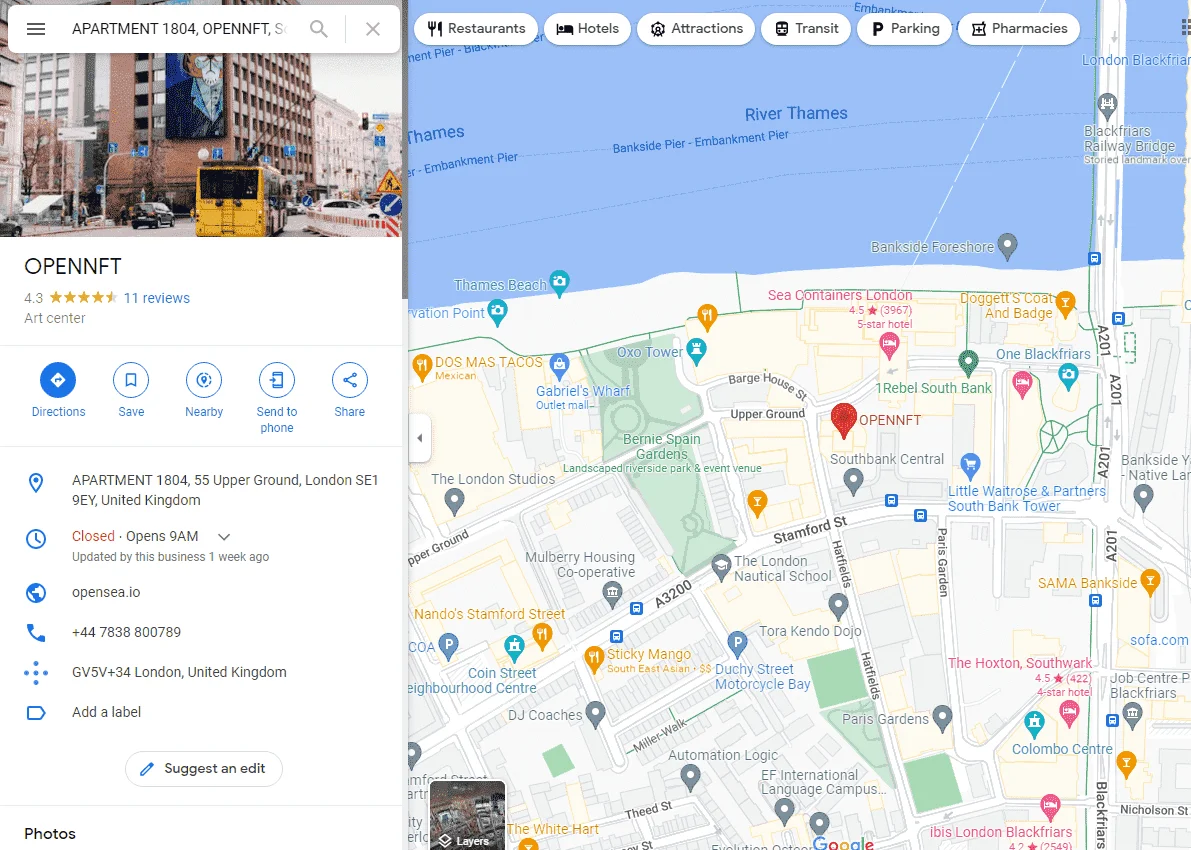Select the Thames Beach camera marker
Viewport: 1191px width, 850px height.
[x=559, y=282]
